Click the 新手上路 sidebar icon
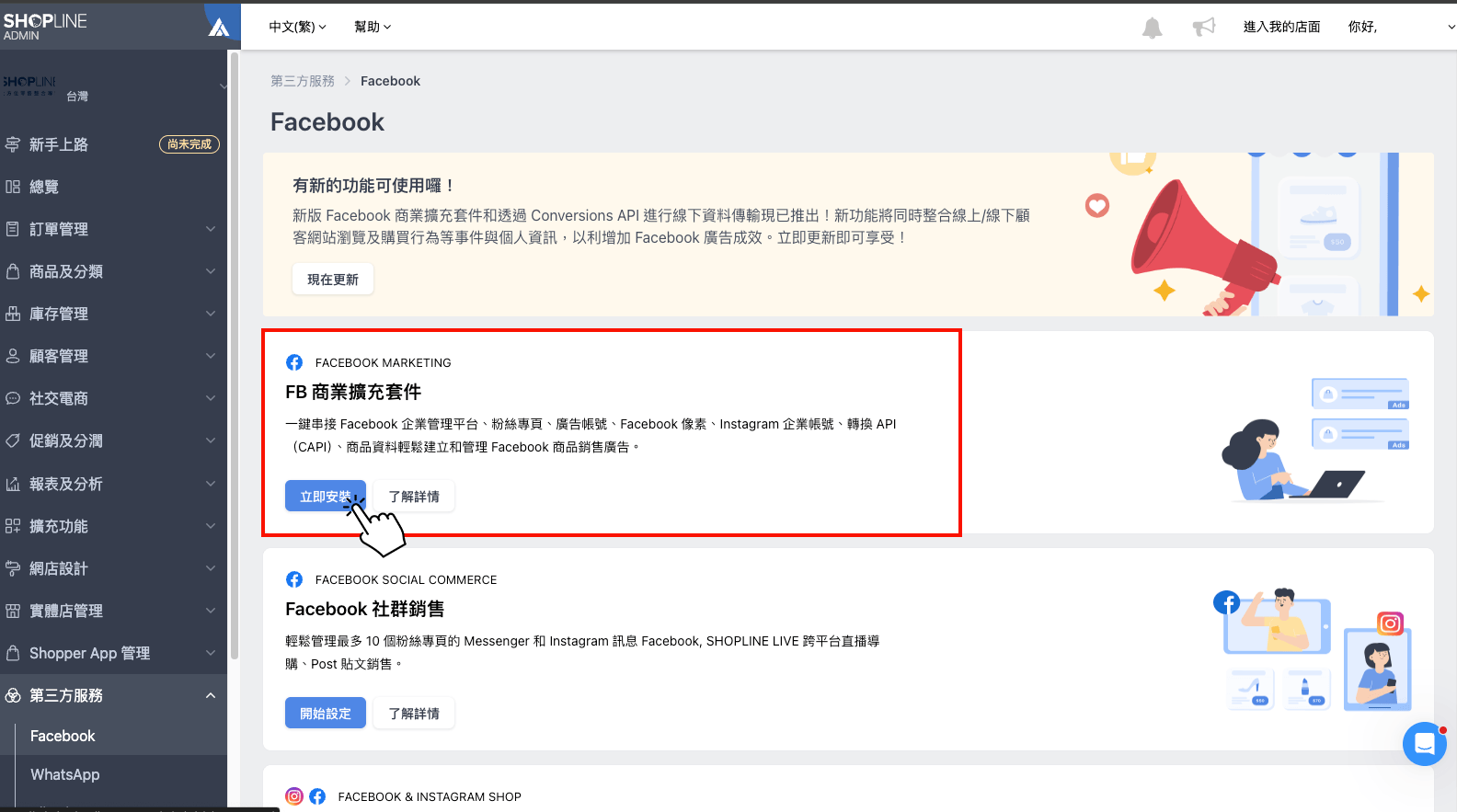1457x812 pixels. (x=13, y=144)
